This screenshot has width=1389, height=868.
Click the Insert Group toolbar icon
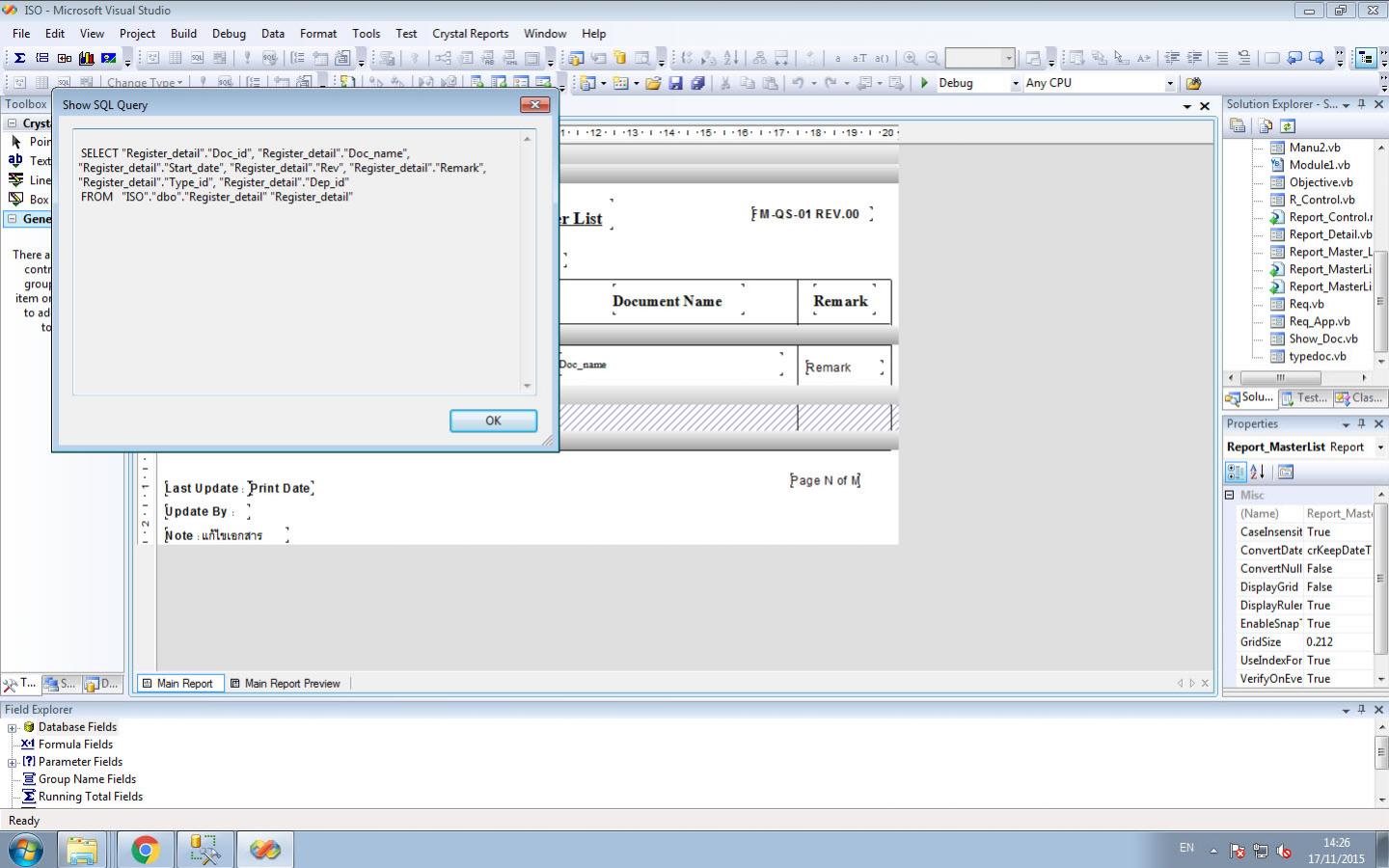(x=41, y=58)
